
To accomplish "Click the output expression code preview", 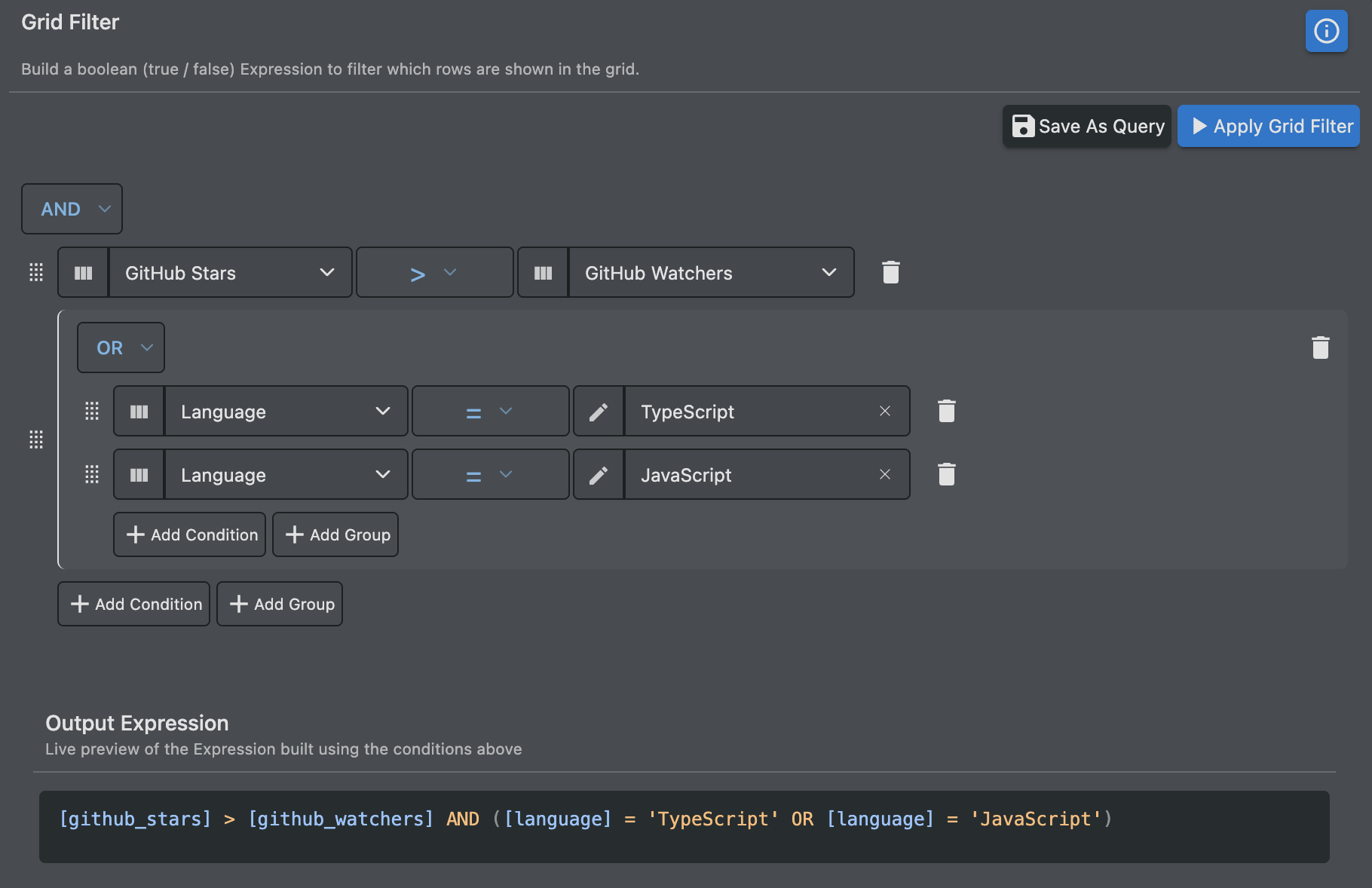I will click(684, 826).
